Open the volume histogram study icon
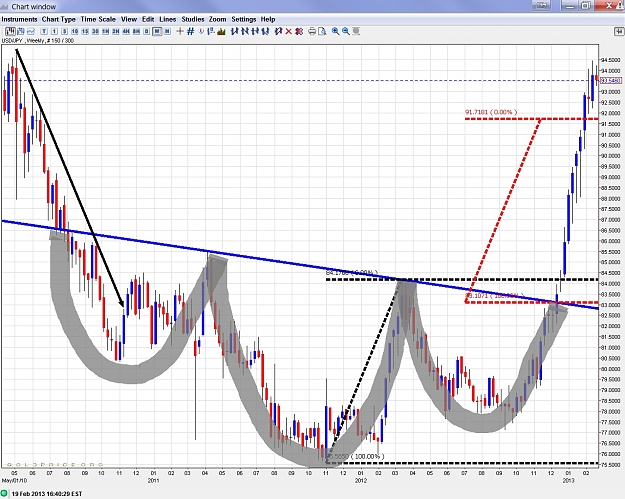 221,31
